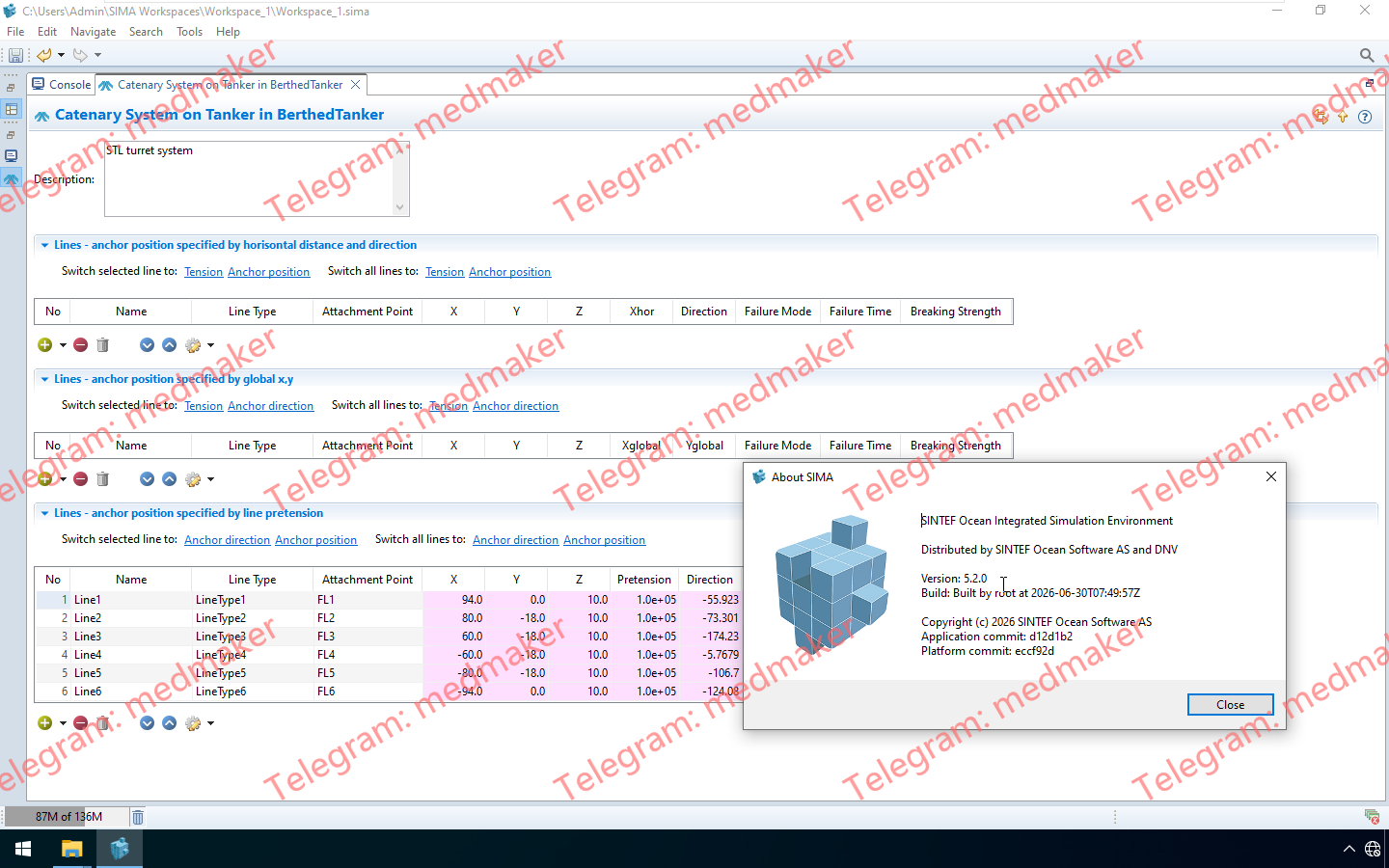
Task: Open add-line dropdown in pretension section
Action: [x=63, y=723]
